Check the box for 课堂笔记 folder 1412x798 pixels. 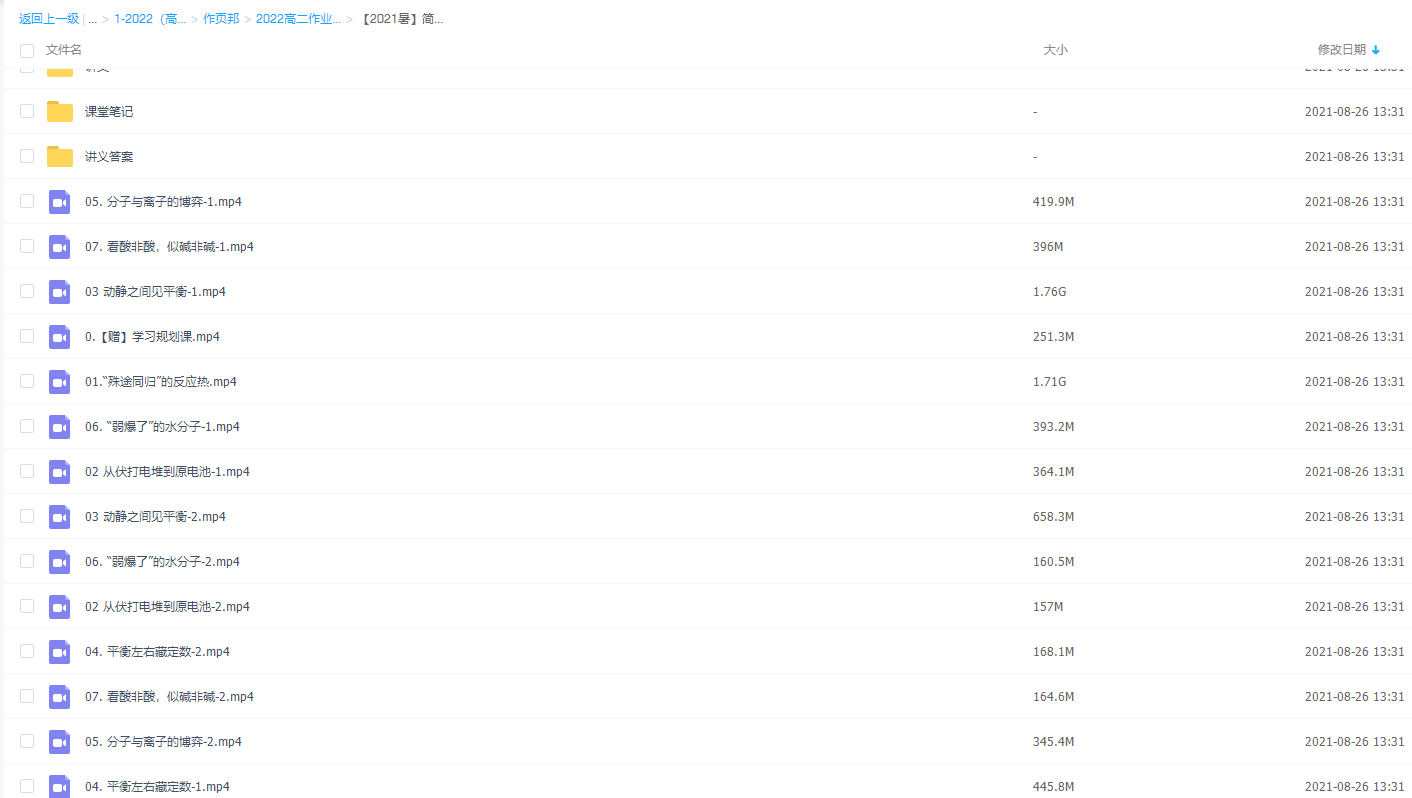pos(27,112)
